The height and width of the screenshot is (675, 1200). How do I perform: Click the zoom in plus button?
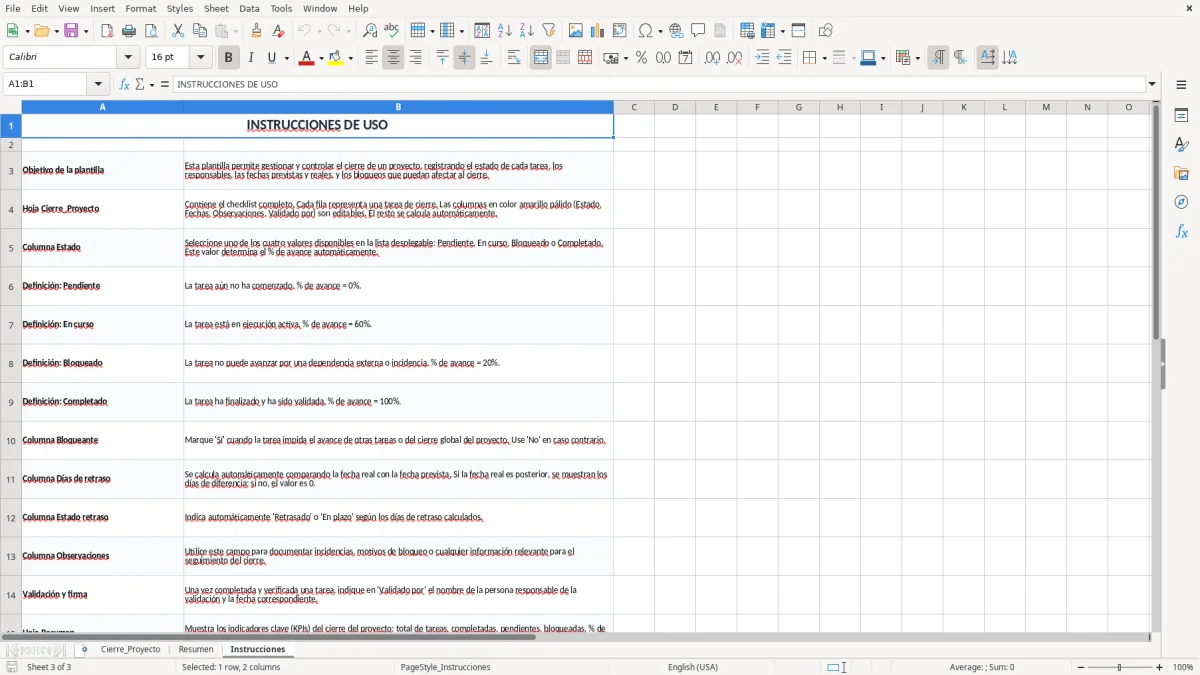coord(1160,667)
